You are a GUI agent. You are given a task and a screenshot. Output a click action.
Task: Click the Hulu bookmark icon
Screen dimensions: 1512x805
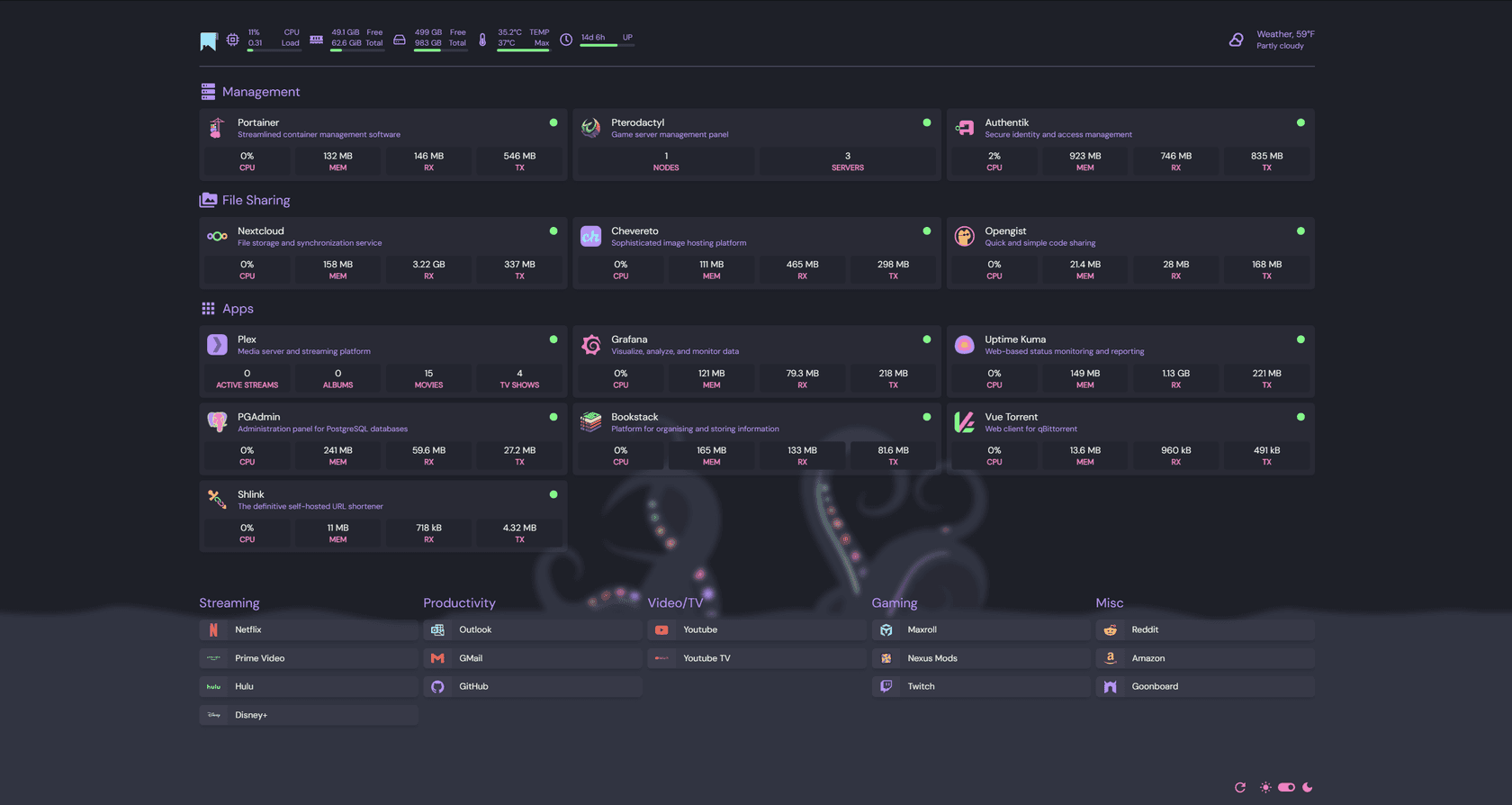click(213, 686)
